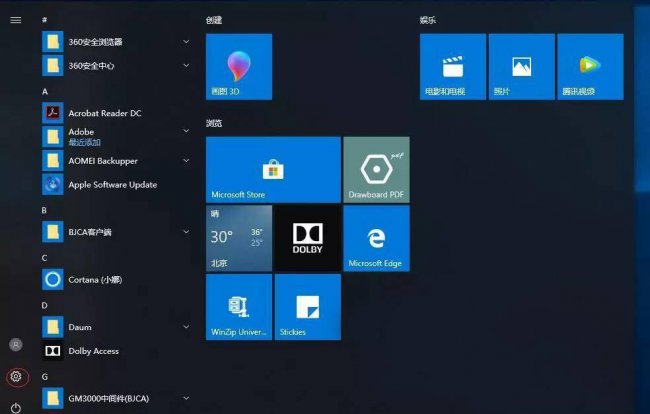
Task: Click the C letter group header
Action: pos(44,258)
